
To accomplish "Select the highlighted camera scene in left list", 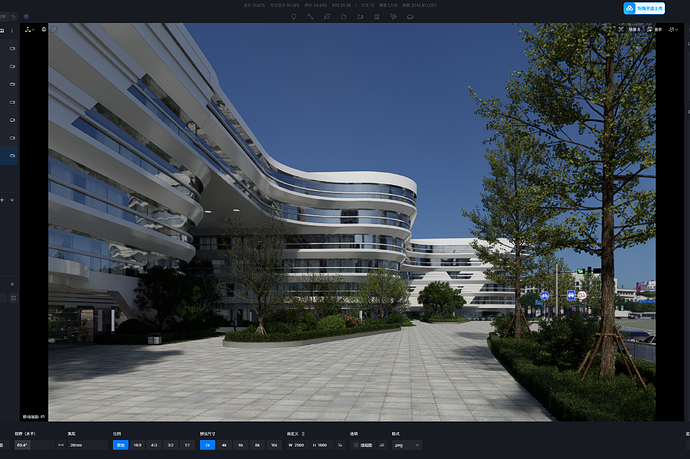I will pos(12,156).
